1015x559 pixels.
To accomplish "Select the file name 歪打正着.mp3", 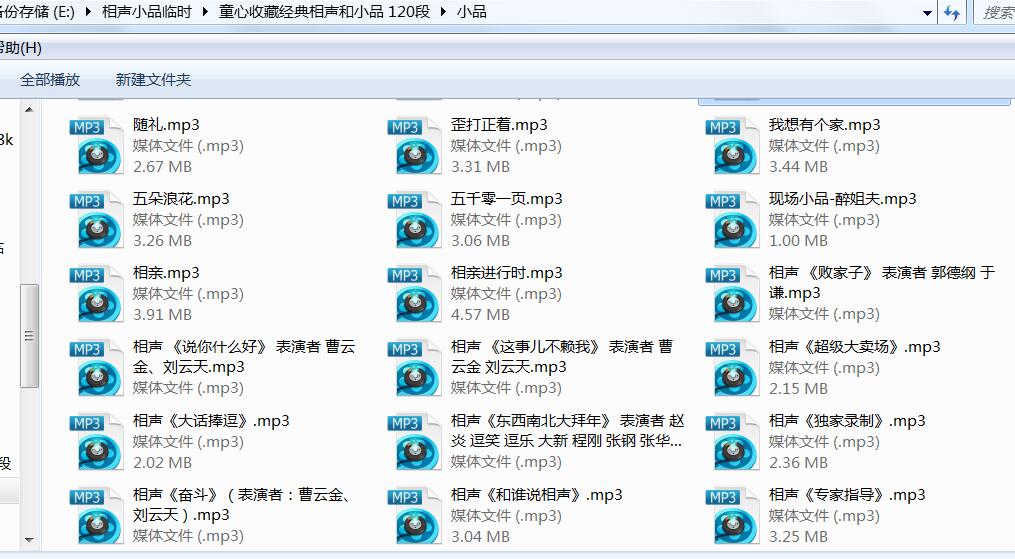I will click(499, 125).
